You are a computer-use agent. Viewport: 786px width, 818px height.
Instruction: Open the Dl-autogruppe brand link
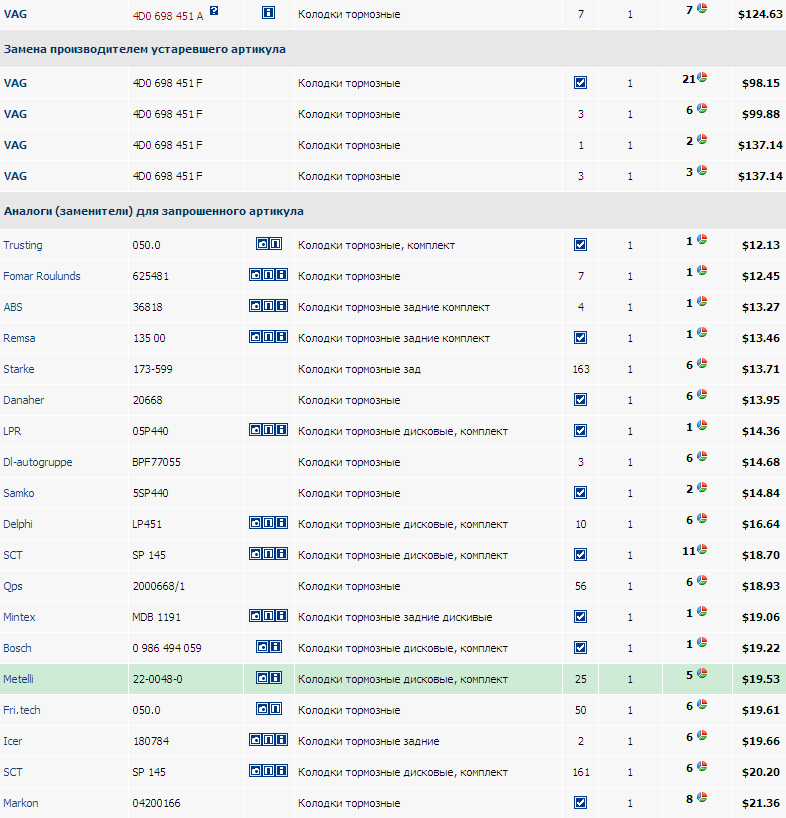point(38,462)
